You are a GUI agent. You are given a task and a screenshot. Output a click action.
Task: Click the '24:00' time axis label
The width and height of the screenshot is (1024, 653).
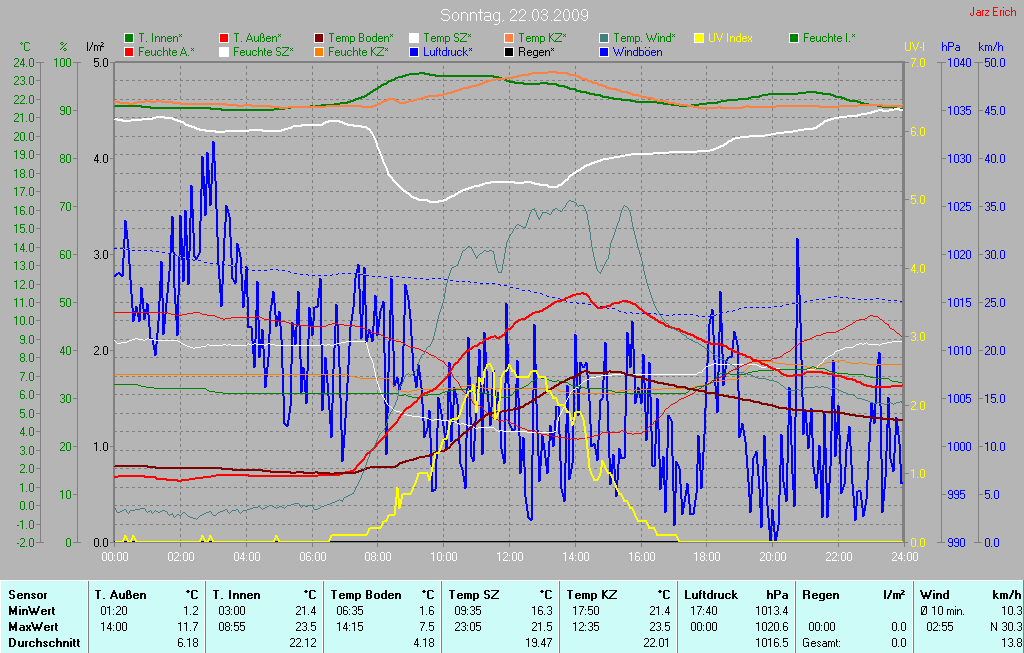[x=904, y=557]
